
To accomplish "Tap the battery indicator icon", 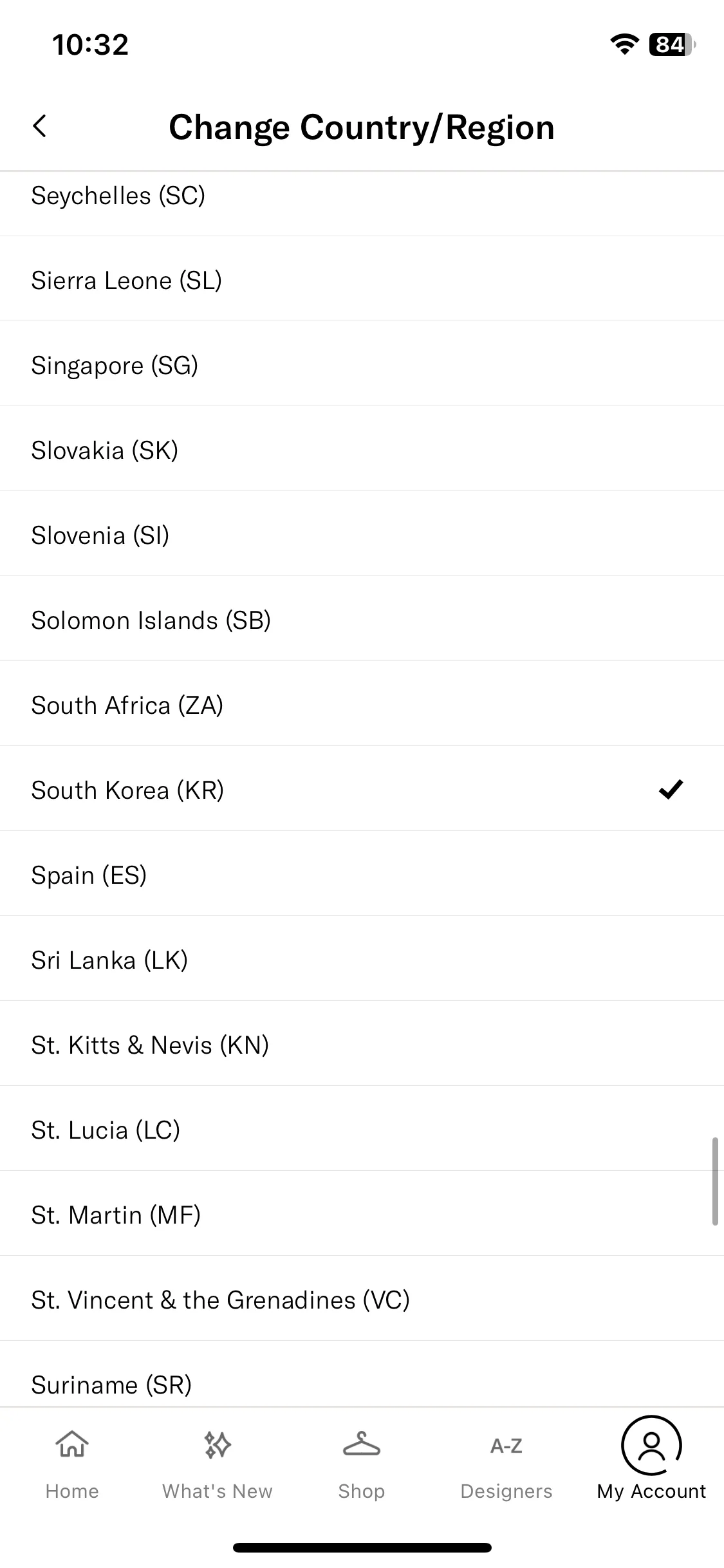I will [672, 44].
